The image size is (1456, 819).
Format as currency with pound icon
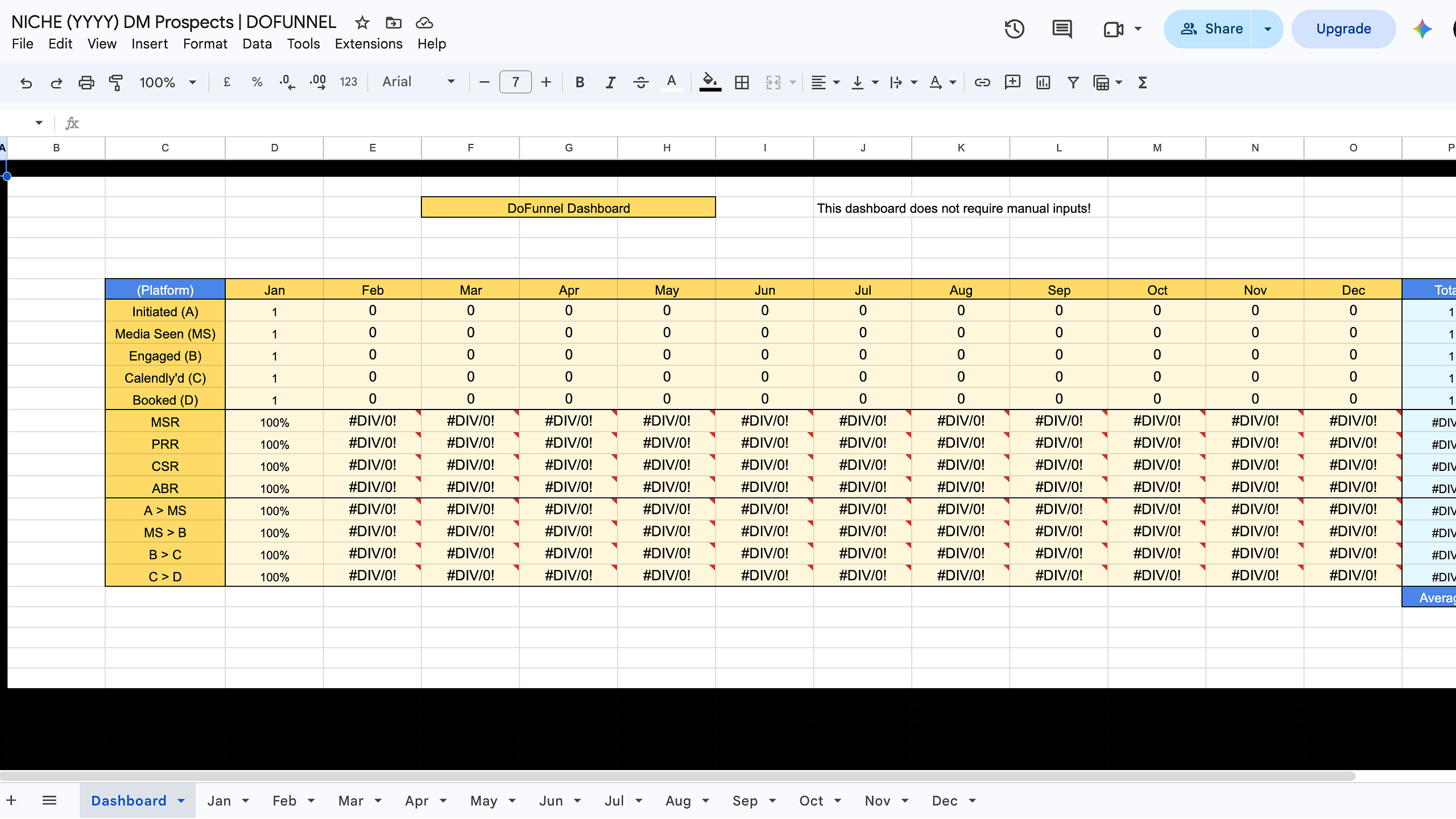pyautogui.click(x=227, y=82)
